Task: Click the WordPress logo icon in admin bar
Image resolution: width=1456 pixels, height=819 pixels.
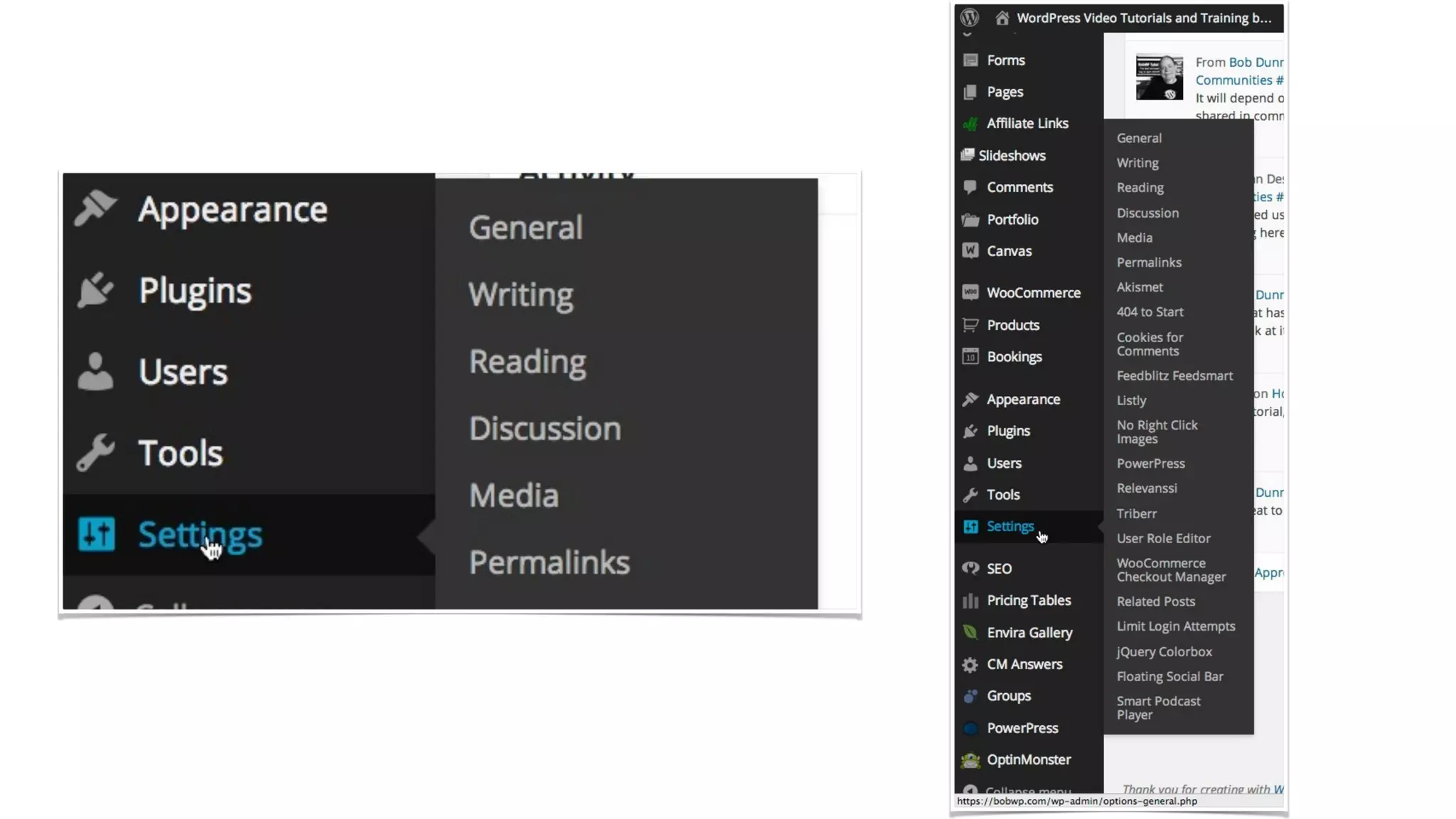Action: 970,17
